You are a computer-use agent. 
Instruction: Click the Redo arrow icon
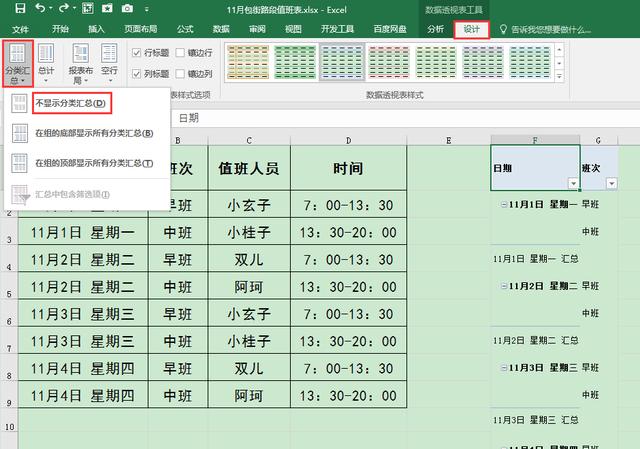[64, 8]
